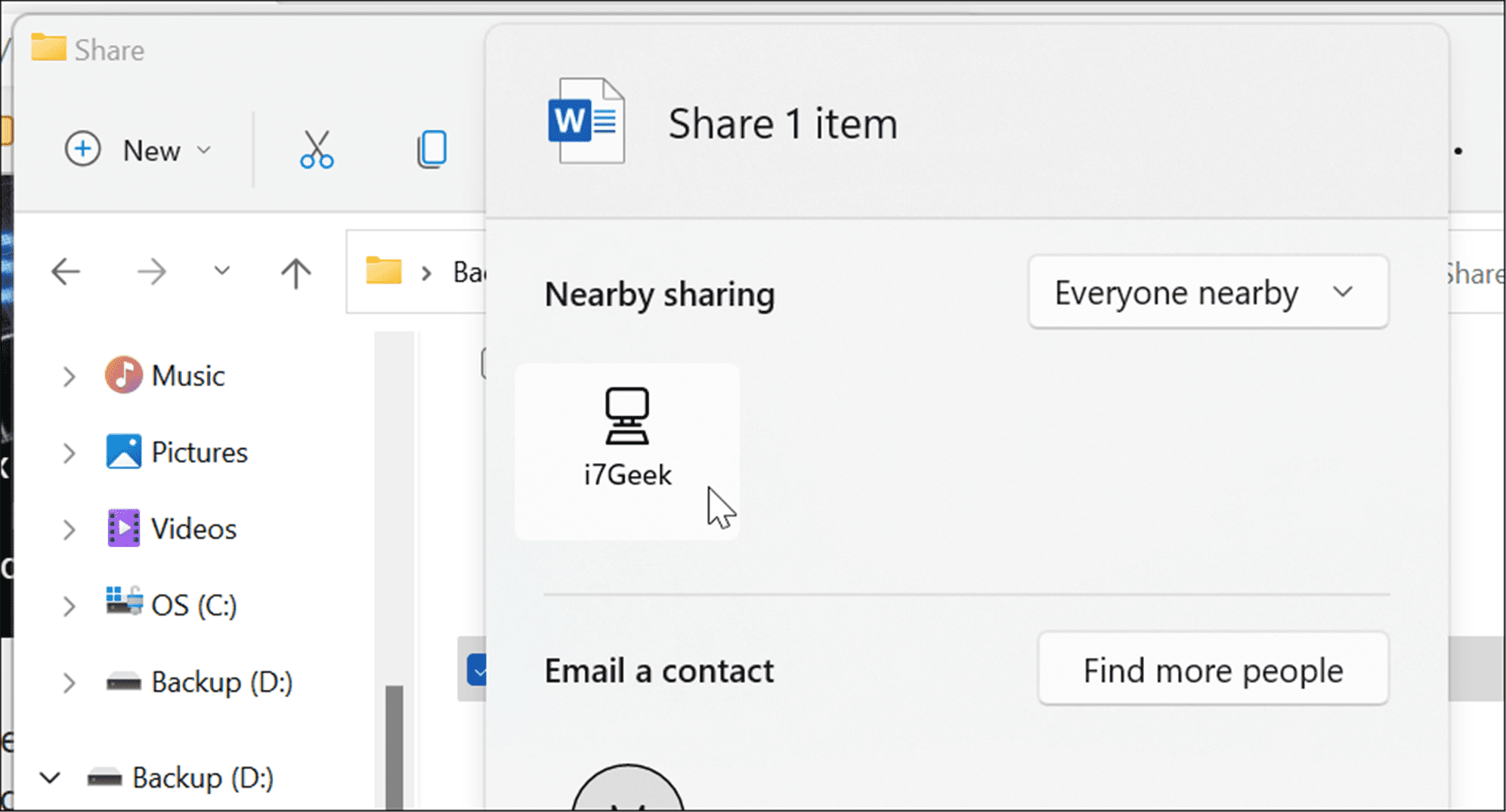Navigate up one folder level

[295, 273]
